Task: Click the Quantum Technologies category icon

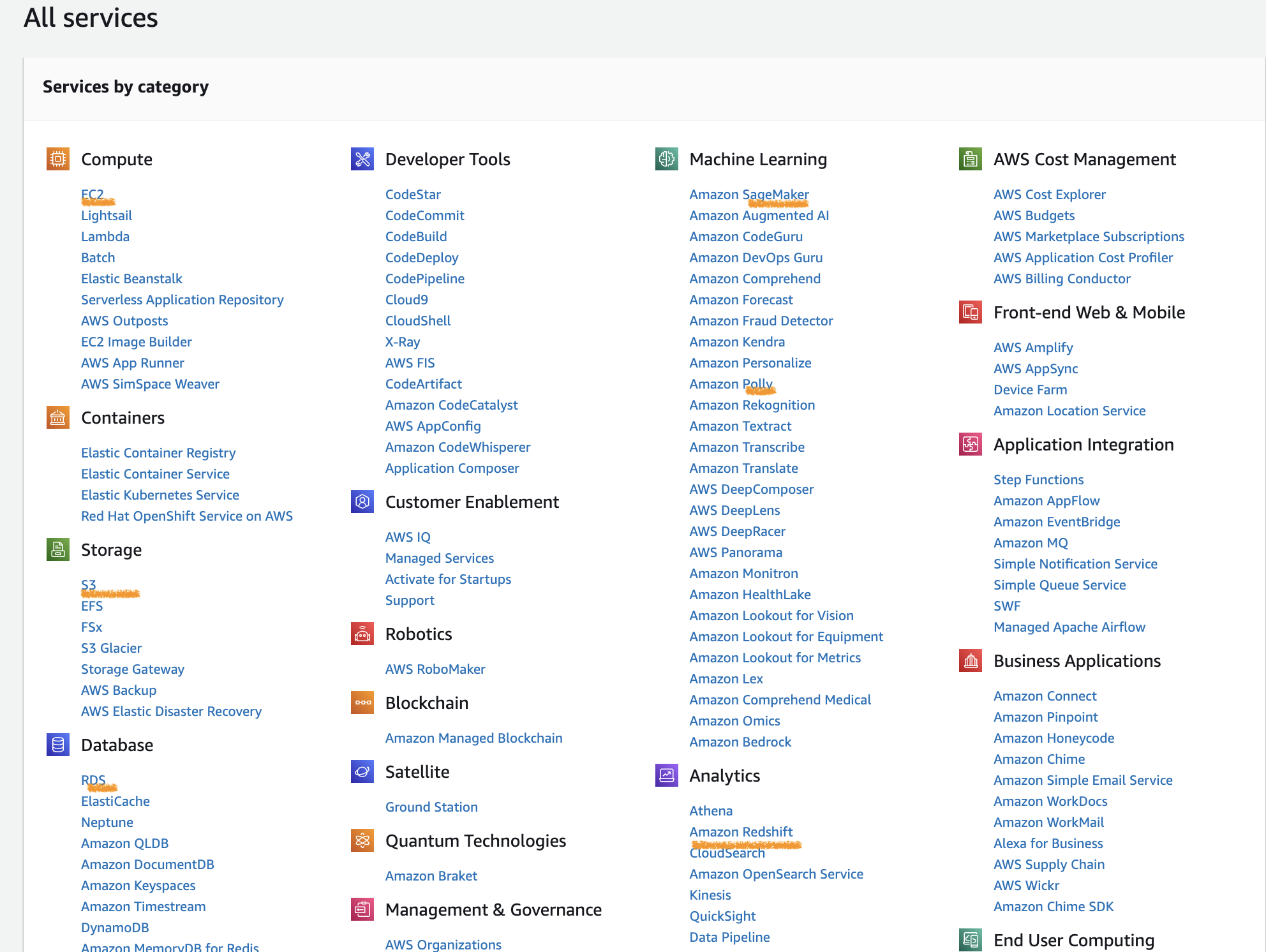Action: pyautogui.click(x=362, y=840)
